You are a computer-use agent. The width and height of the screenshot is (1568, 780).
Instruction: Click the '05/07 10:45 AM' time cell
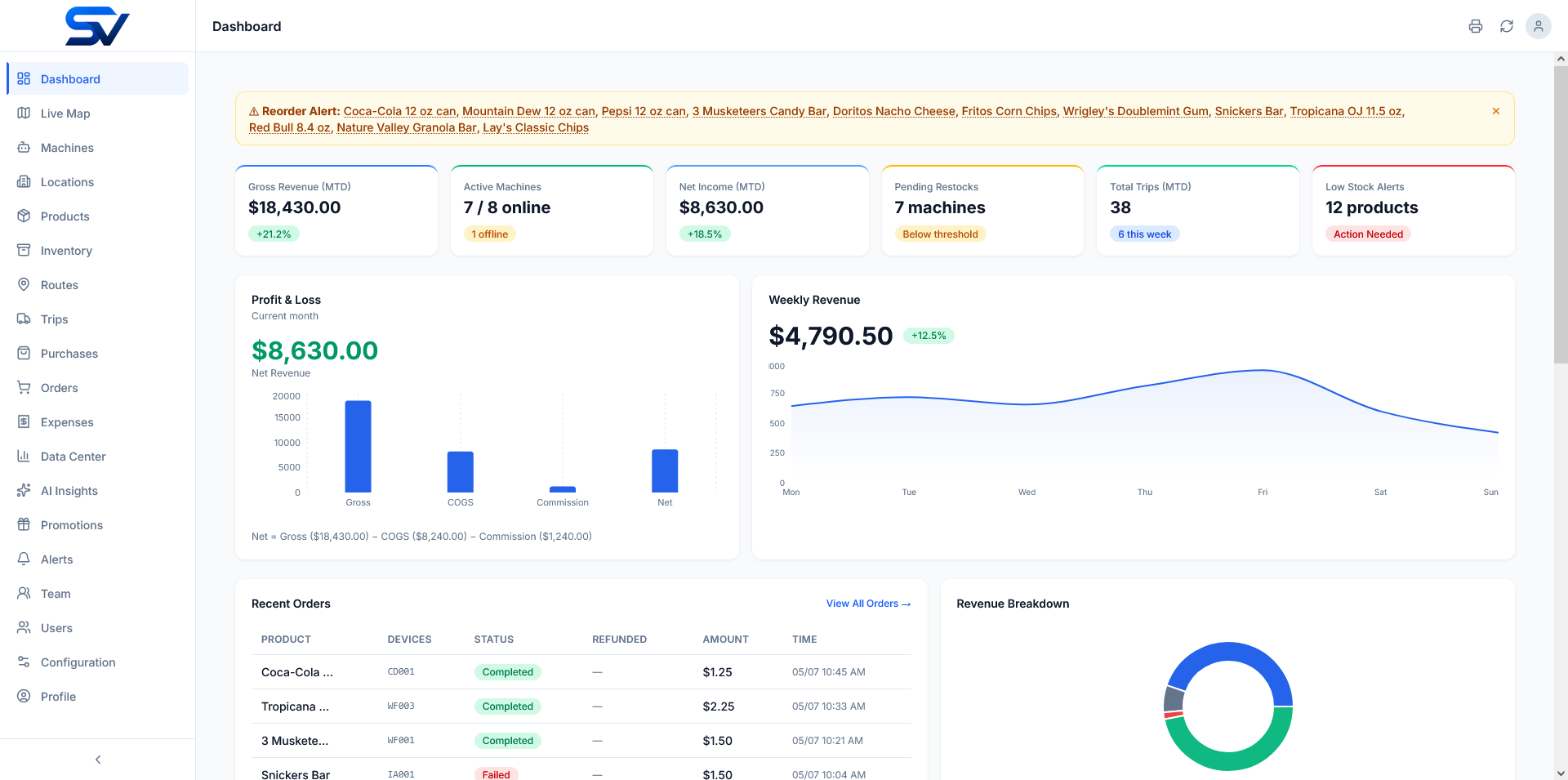click(x=829, y=672)
